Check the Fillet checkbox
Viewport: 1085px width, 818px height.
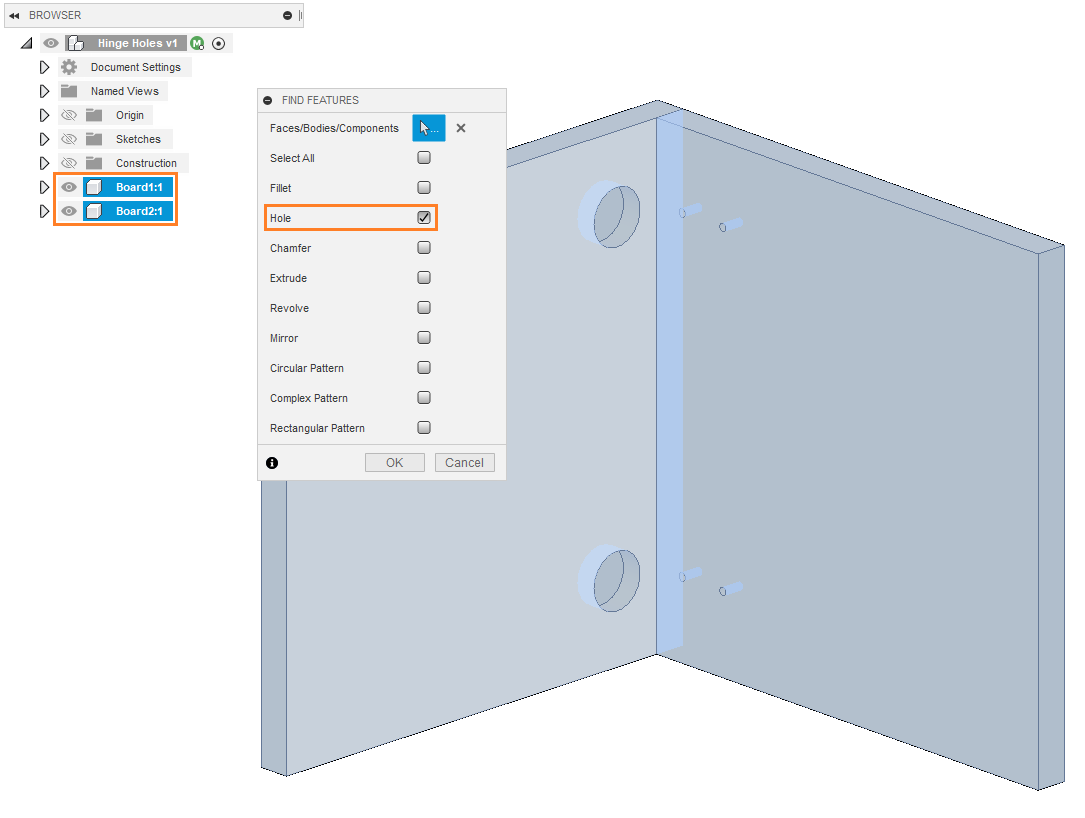(x=424, y=188)
